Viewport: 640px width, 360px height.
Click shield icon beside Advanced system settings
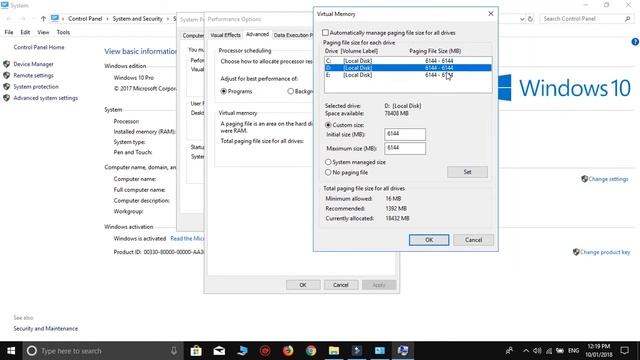tap(7, 98)
